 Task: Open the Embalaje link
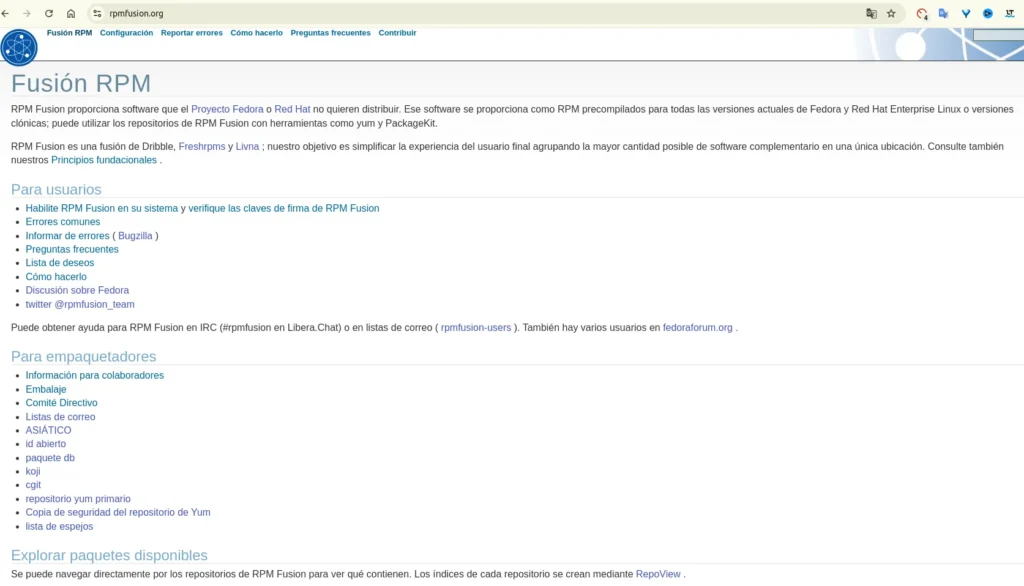[x=46, y=389]
